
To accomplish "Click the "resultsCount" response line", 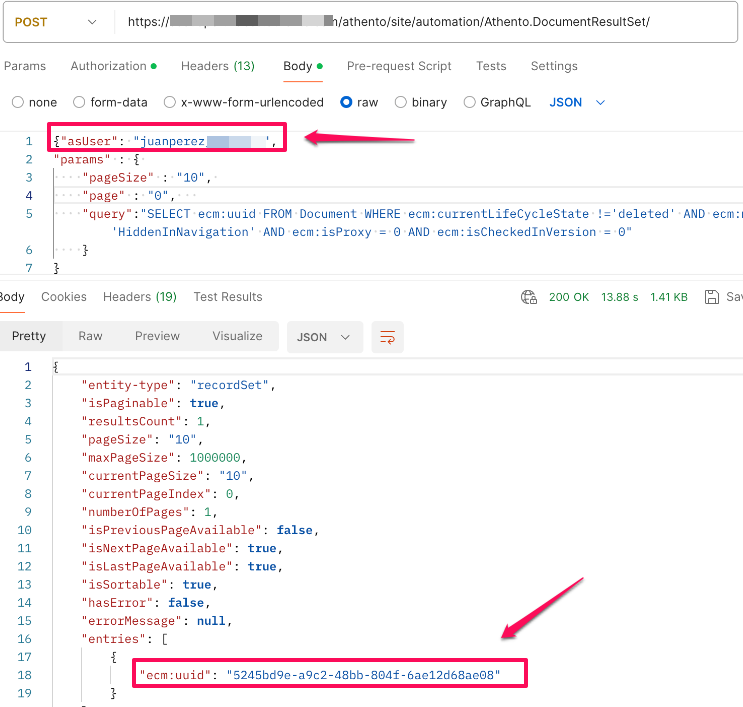I will (146, 421).
